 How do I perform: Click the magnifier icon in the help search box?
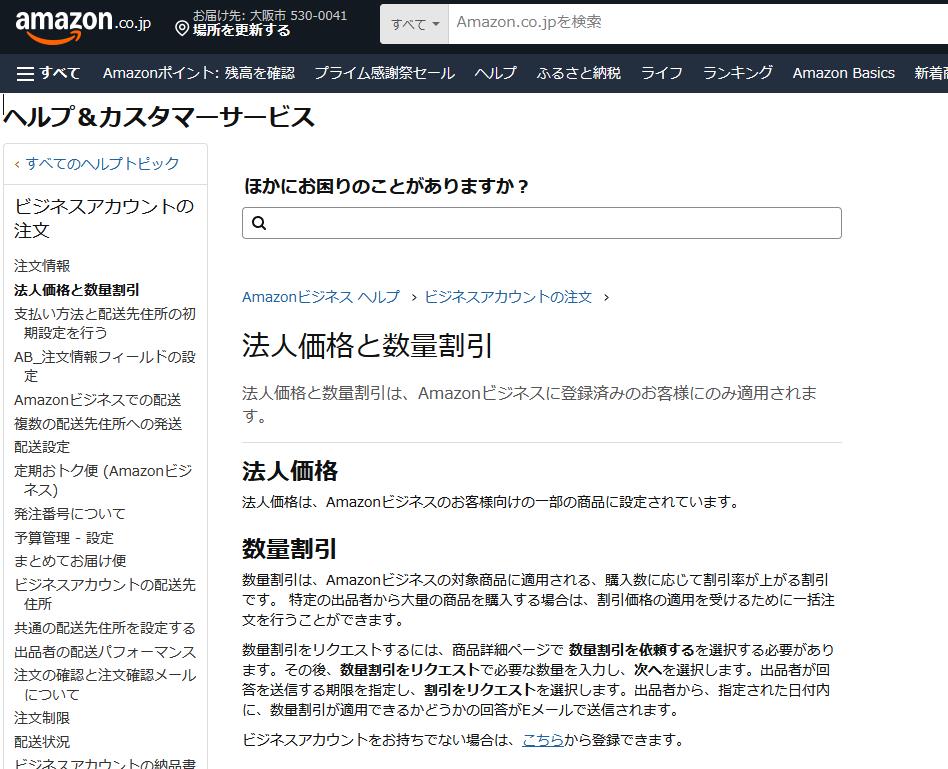coord(260,222)
